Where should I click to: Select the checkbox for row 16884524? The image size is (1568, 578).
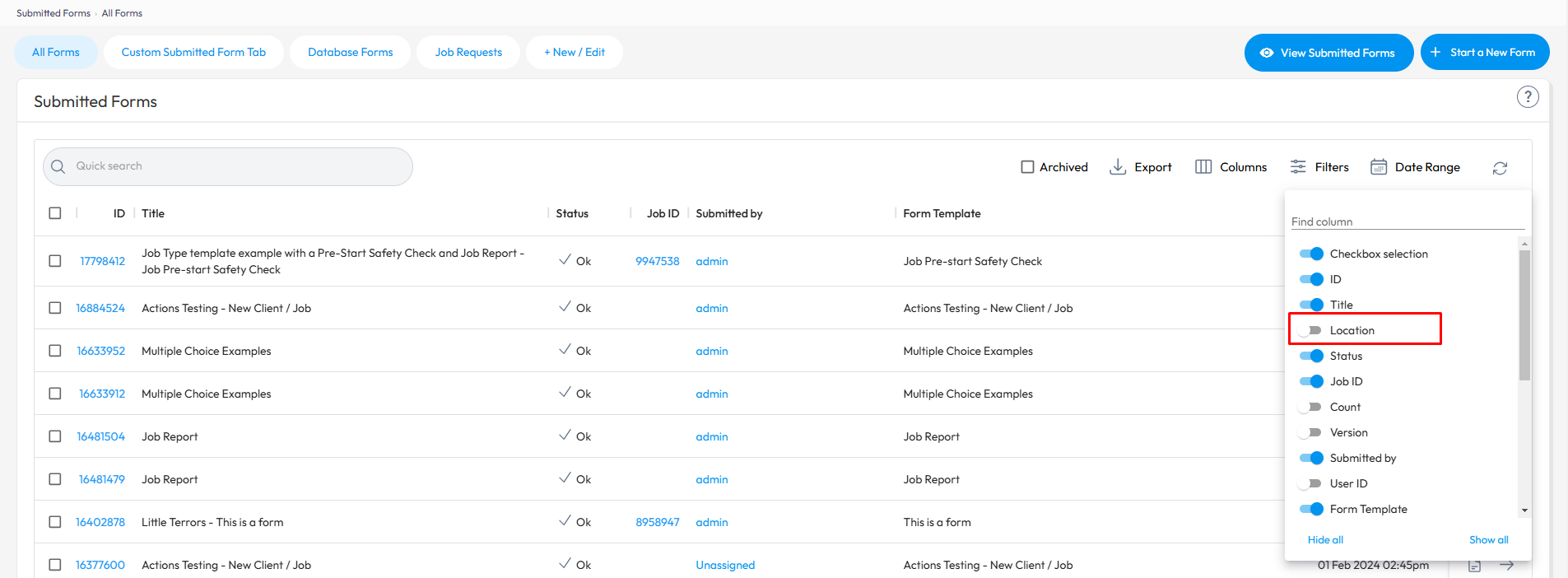(55, 308)
